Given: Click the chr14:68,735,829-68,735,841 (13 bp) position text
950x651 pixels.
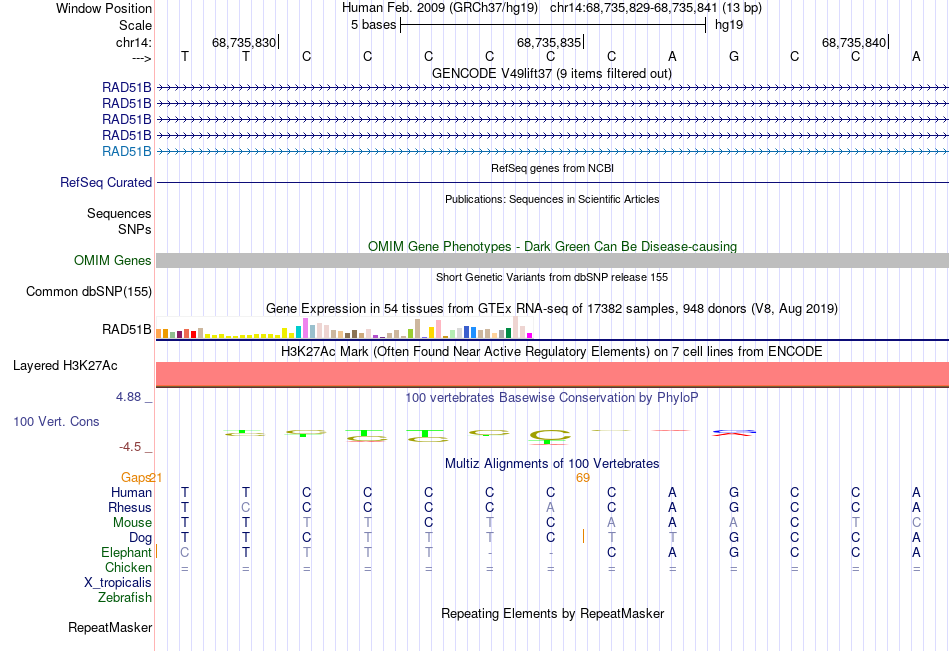Looking at the screenshot, I should point(656,8).
